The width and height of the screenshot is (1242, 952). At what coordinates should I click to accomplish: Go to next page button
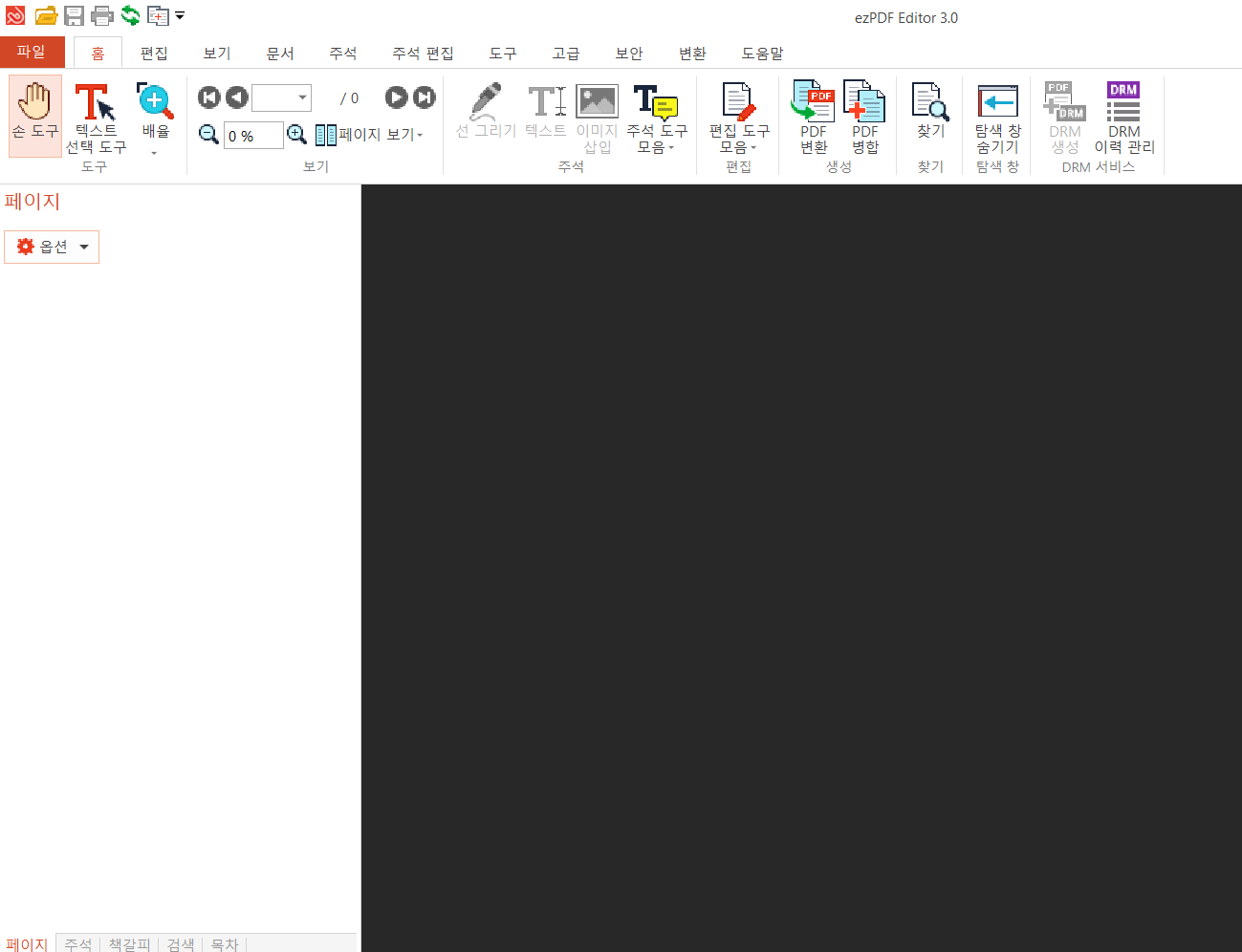(396, 97)
